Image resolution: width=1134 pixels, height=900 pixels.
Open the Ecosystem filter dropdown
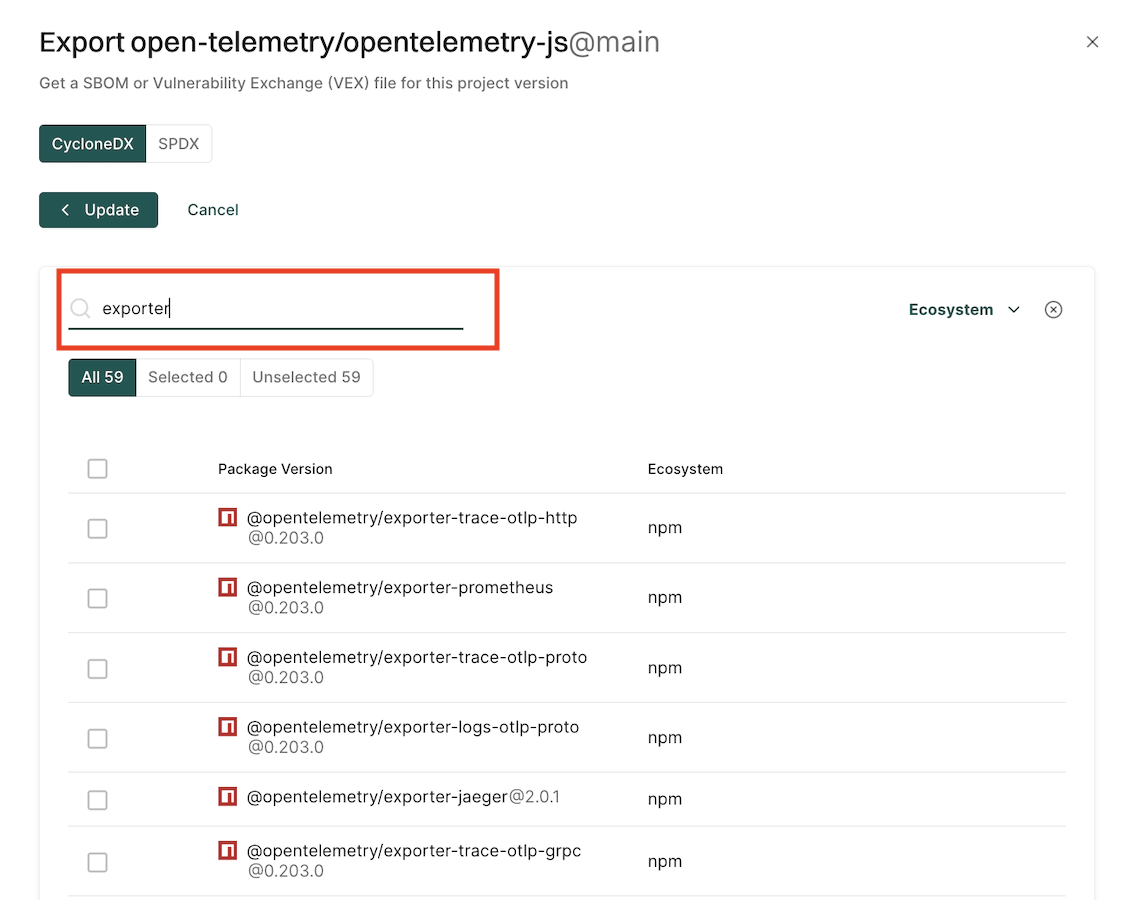tap(964, 310)
